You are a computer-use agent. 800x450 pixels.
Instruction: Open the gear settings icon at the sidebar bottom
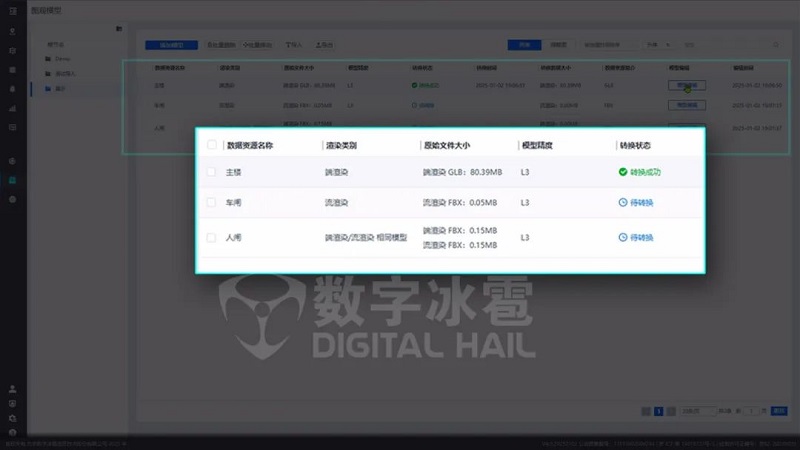(x=13, y=418)
